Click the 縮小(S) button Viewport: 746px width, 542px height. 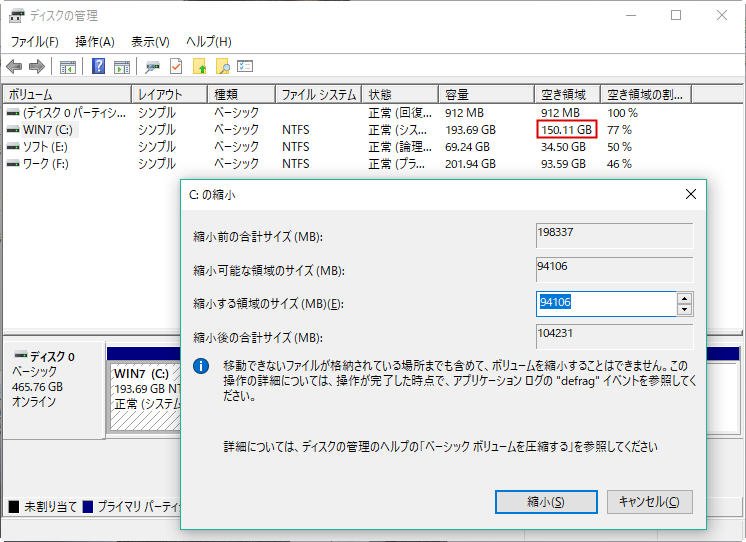point(546,502)
